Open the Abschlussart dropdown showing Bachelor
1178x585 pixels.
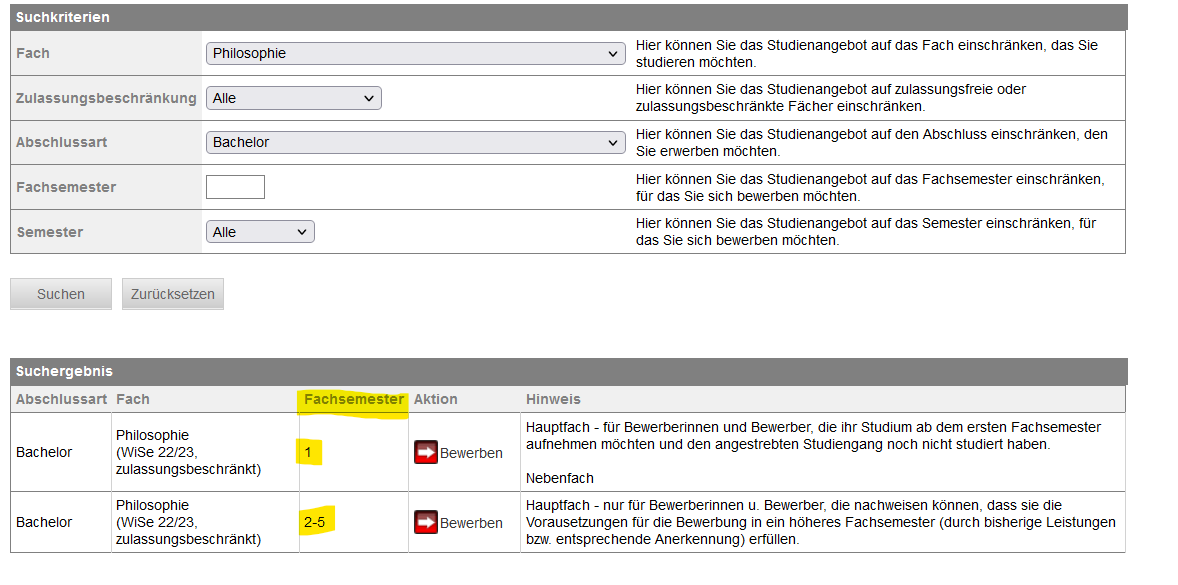point(416,142)
